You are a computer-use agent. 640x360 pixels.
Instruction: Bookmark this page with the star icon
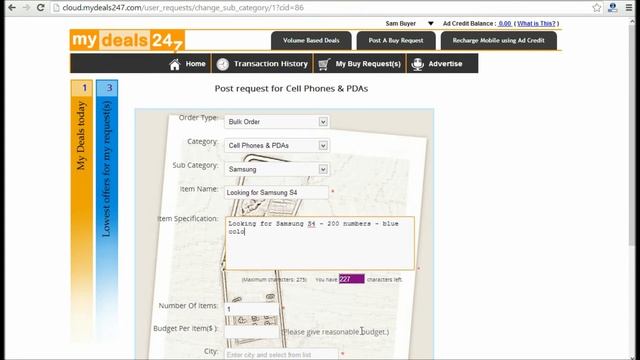pyautogui.click(x=597, y=8)
